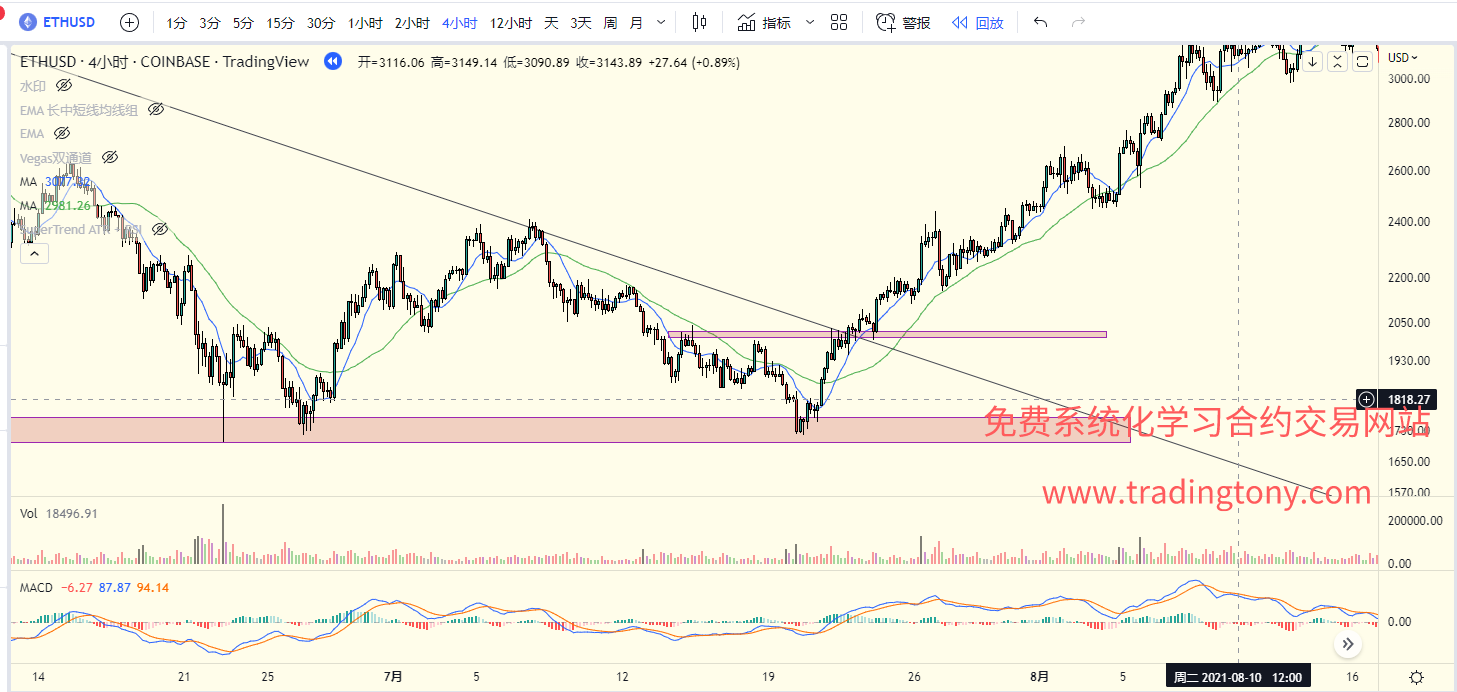Click the 回放 replay button
The image size is (1457, 692).
point(977,22)
